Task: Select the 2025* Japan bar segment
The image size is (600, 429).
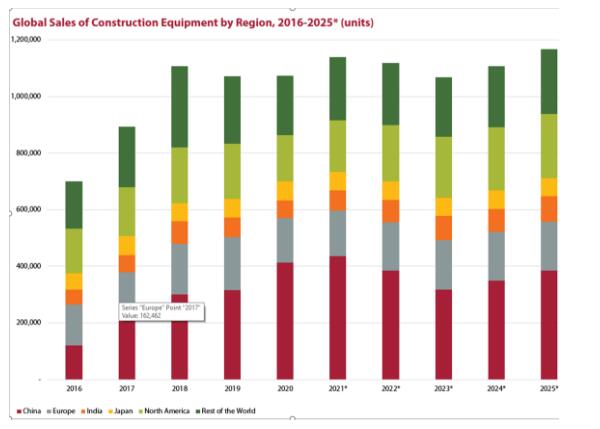Action: 549,188
